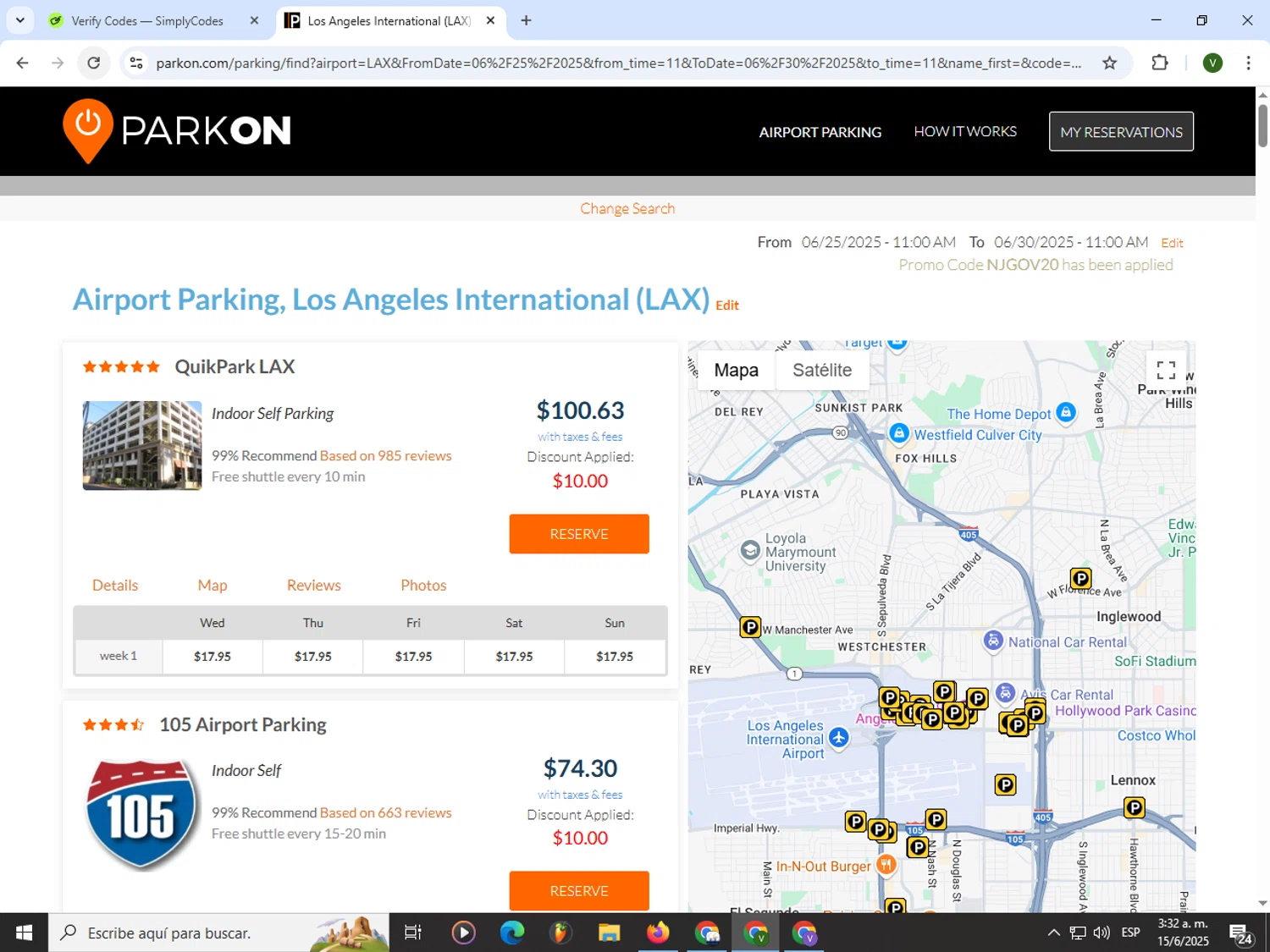Open the 'Based on 985 reviews' link
The height and width of the screenshot is (952, 1270).
click(x=386, y=455)
